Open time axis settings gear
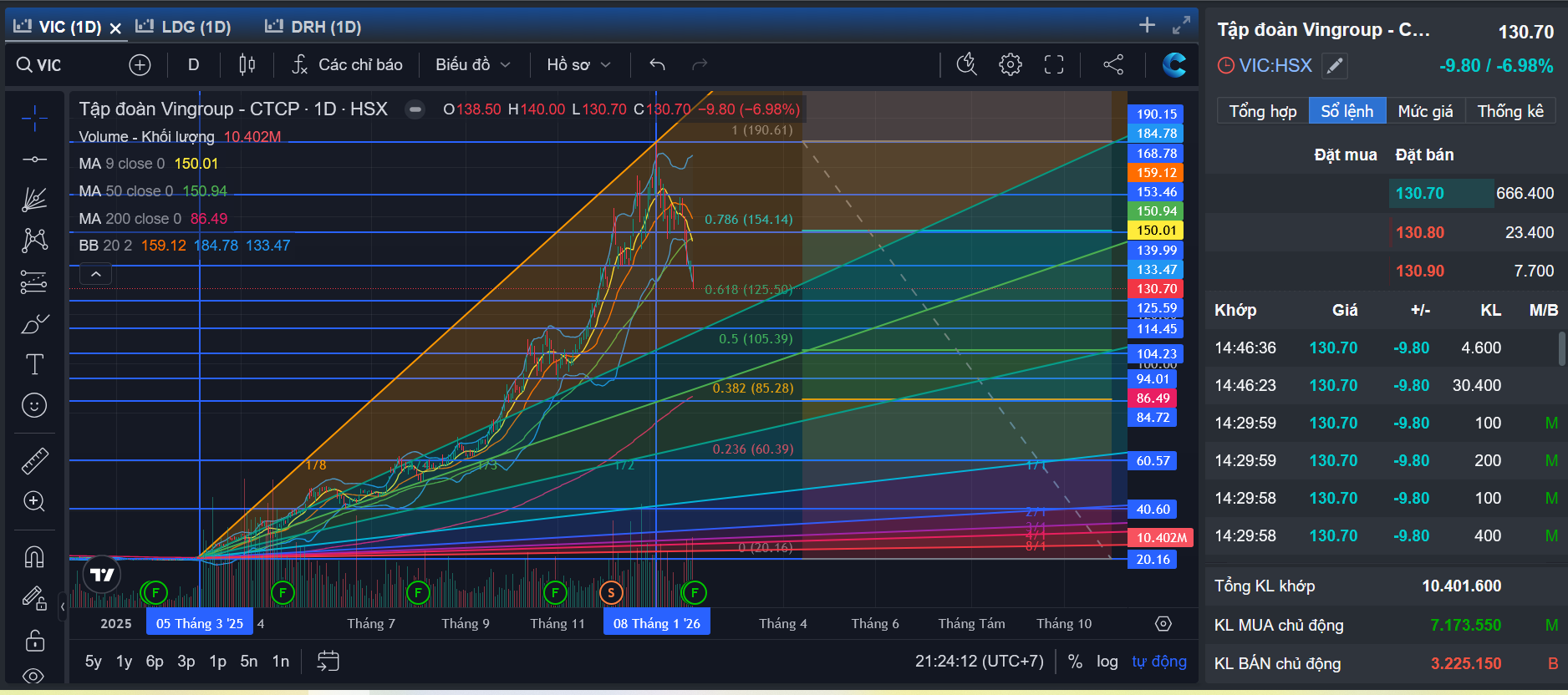This screenshot has height=695, width=1568. 1163,624
